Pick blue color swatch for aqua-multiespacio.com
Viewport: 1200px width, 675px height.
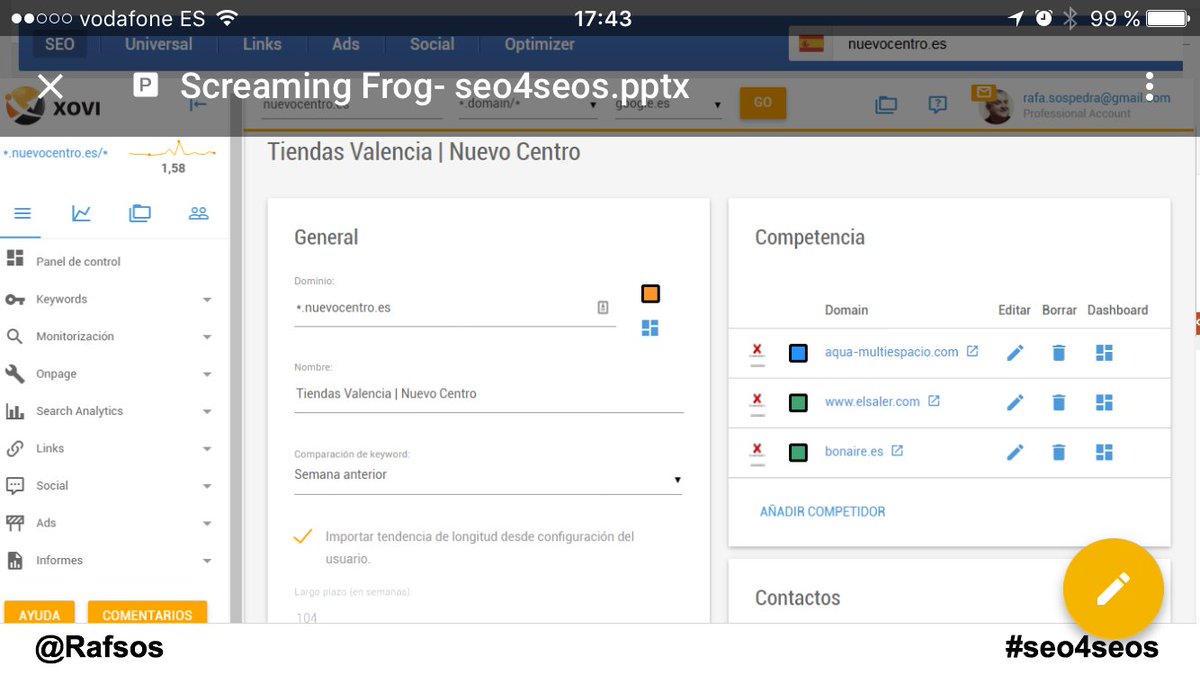point(798,353)
